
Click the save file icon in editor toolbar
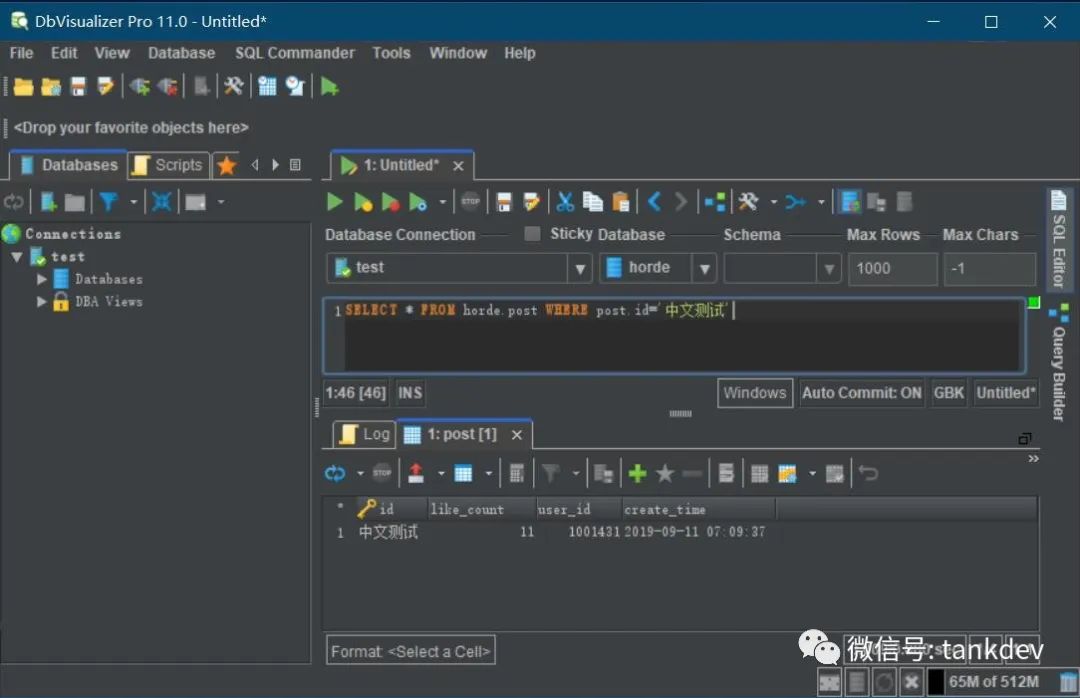click(x=504, y=202)
